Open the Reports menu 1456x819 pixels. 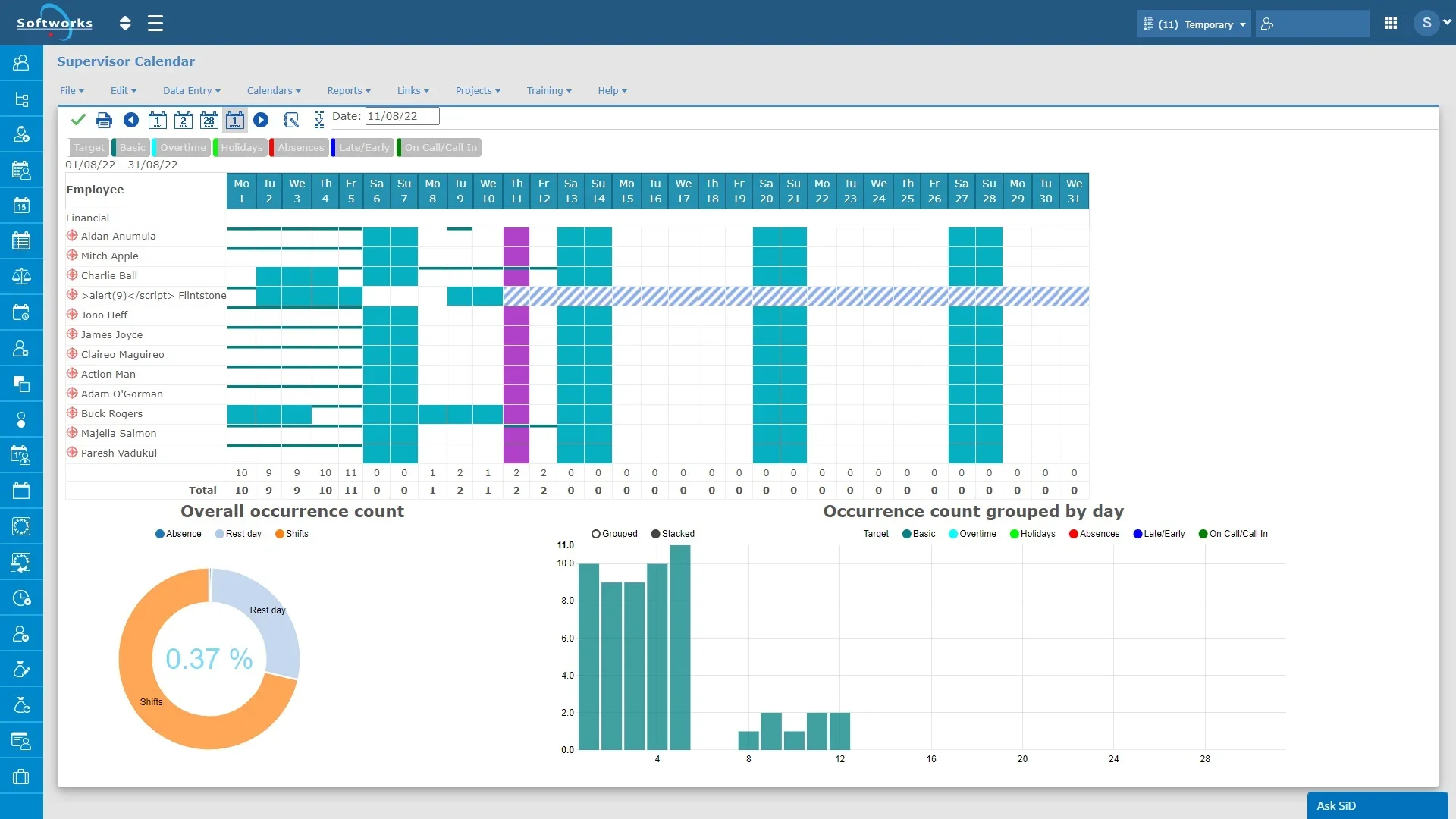pos(349,90)
